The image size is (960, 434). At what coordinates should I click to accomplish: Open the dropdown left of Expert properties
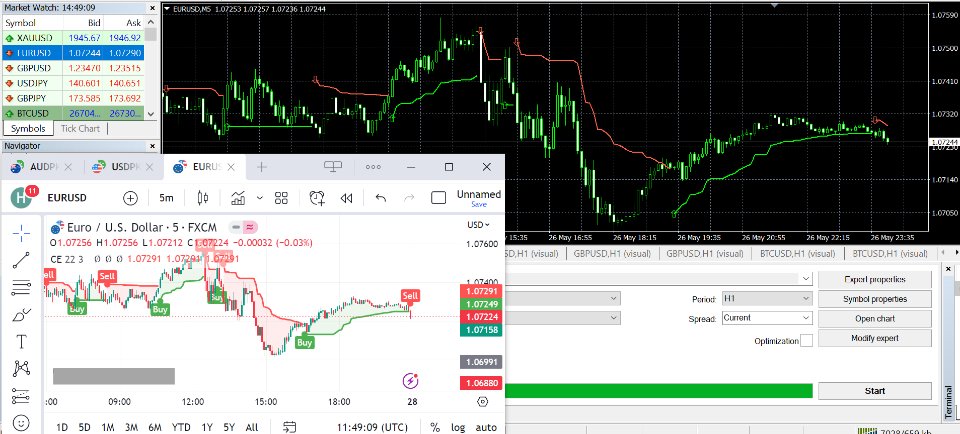(658, 279)
